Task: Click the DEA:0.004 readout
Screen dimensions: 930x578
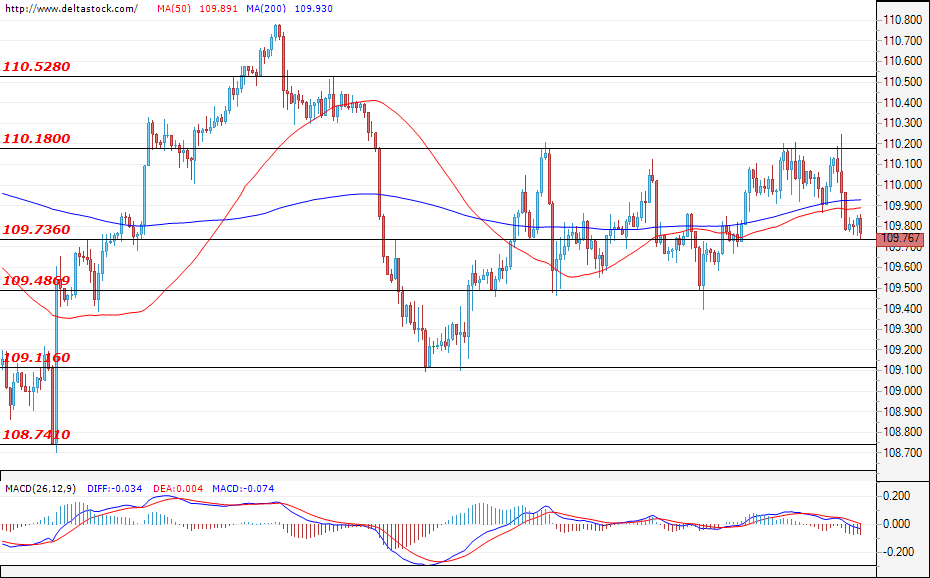Action: [x=178, y=488]
